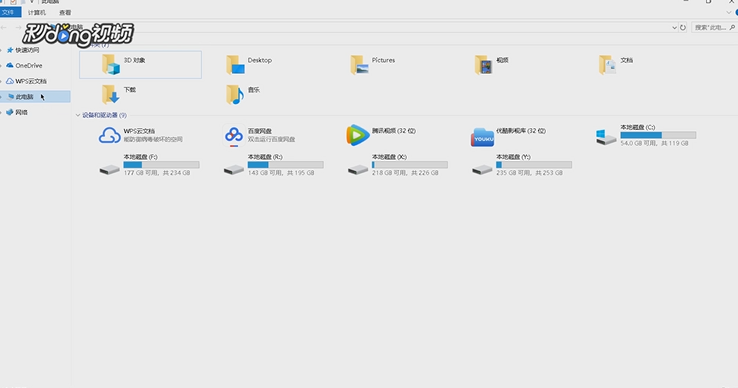
Task: Click the 双击运行百度网盘 subtitle text
Action: click(271, 139)
